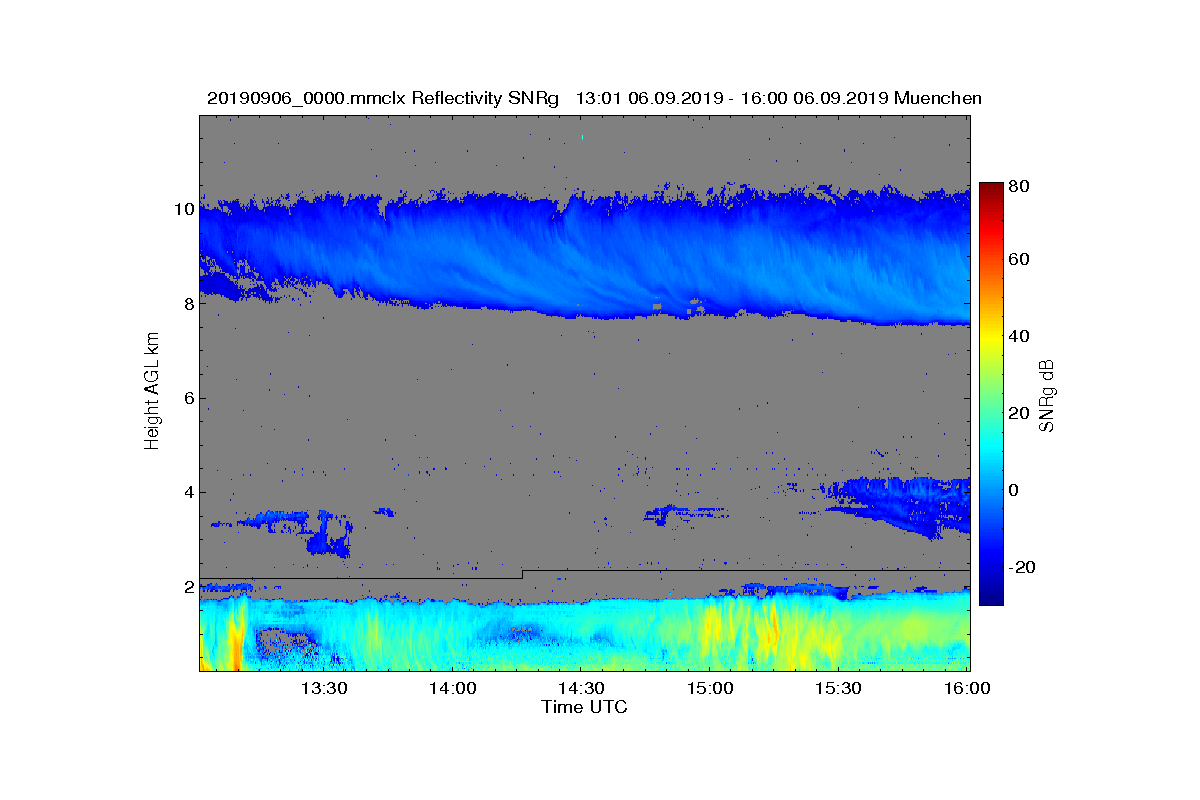This screenshot has width=1200, height=800.
Task: Click the height tick label 6
Action: coord(188,398)
